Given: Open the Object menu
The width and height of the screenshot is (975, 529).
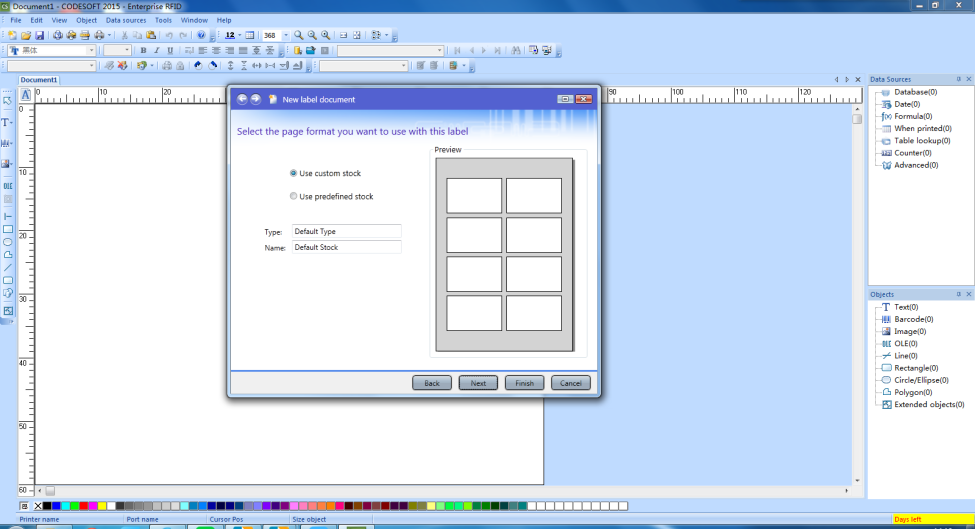Looking at the screenshot, I should pos(86,21).
